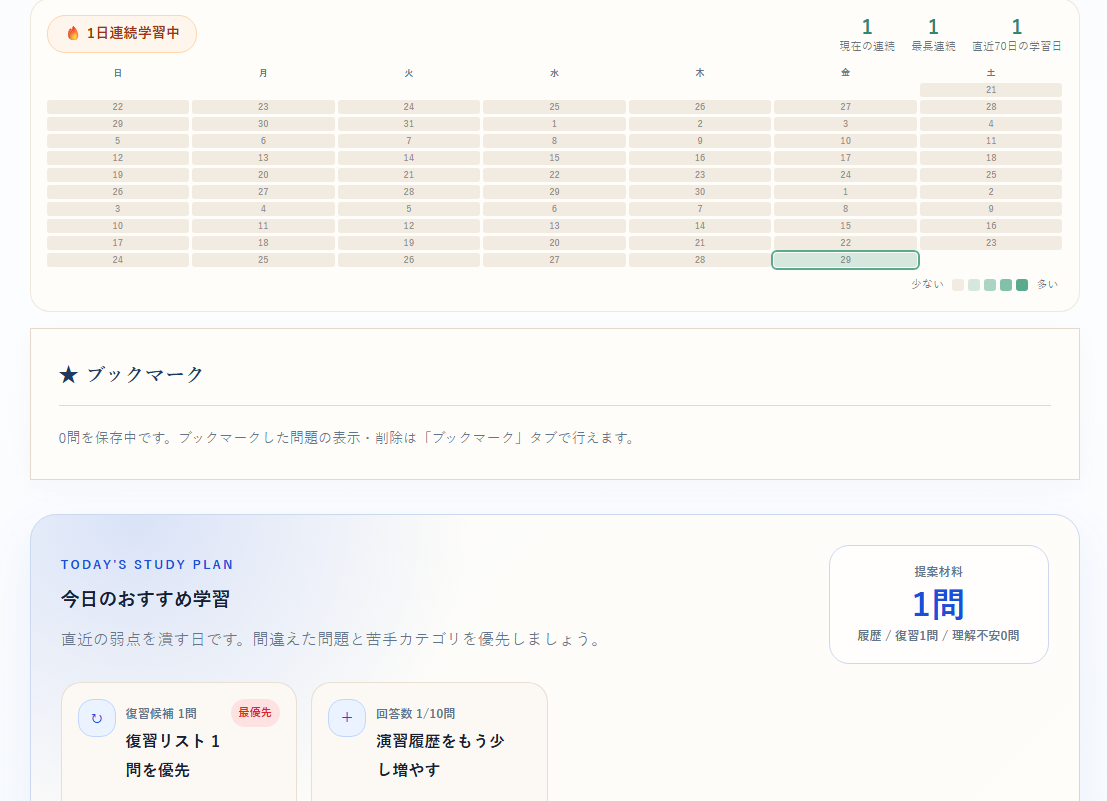Click the 水 weekday header
The width and height of the screenshot is (1107, 801).
click(554, 73)
